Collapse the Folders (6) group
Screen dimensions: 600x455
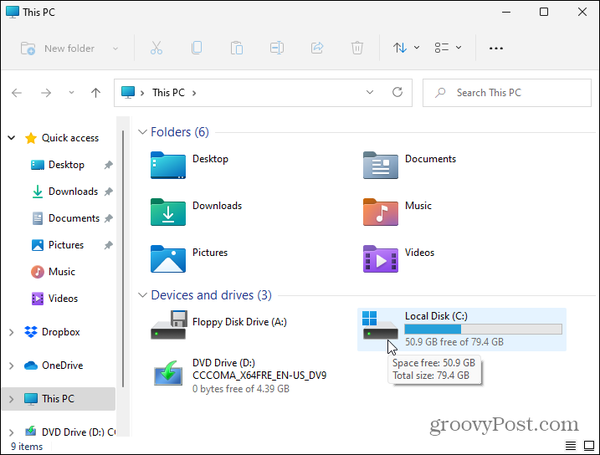tap(142, 132)
